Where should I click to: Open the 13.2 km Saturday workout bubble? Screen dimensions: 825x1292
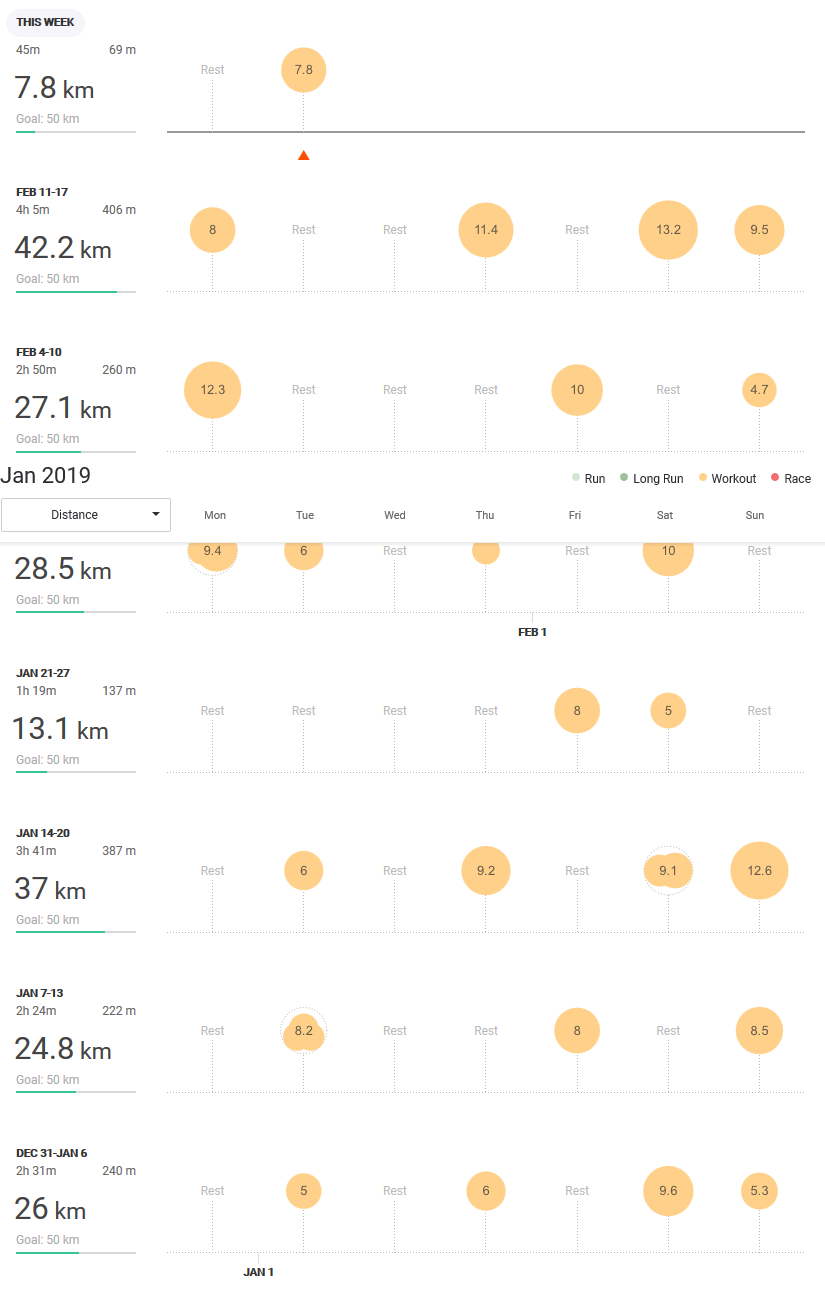tap(668, 230)
